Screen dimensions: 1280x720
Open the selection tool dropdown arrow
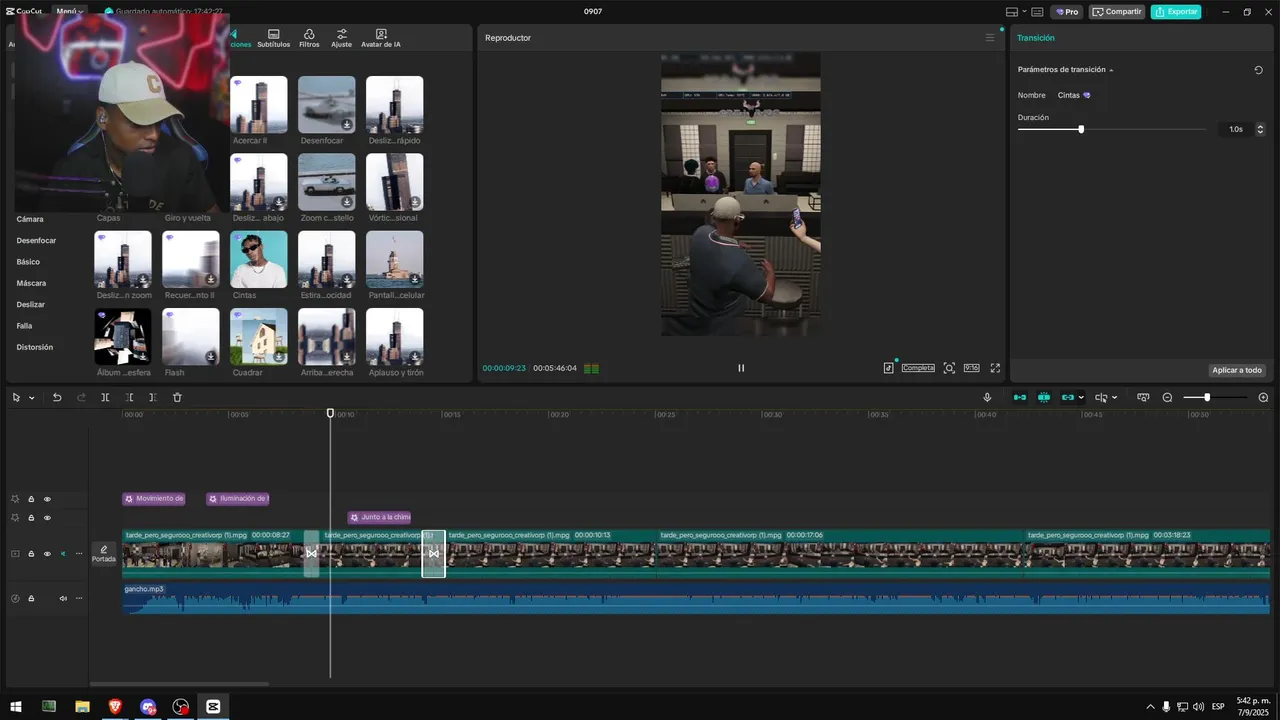pos(32,398)
